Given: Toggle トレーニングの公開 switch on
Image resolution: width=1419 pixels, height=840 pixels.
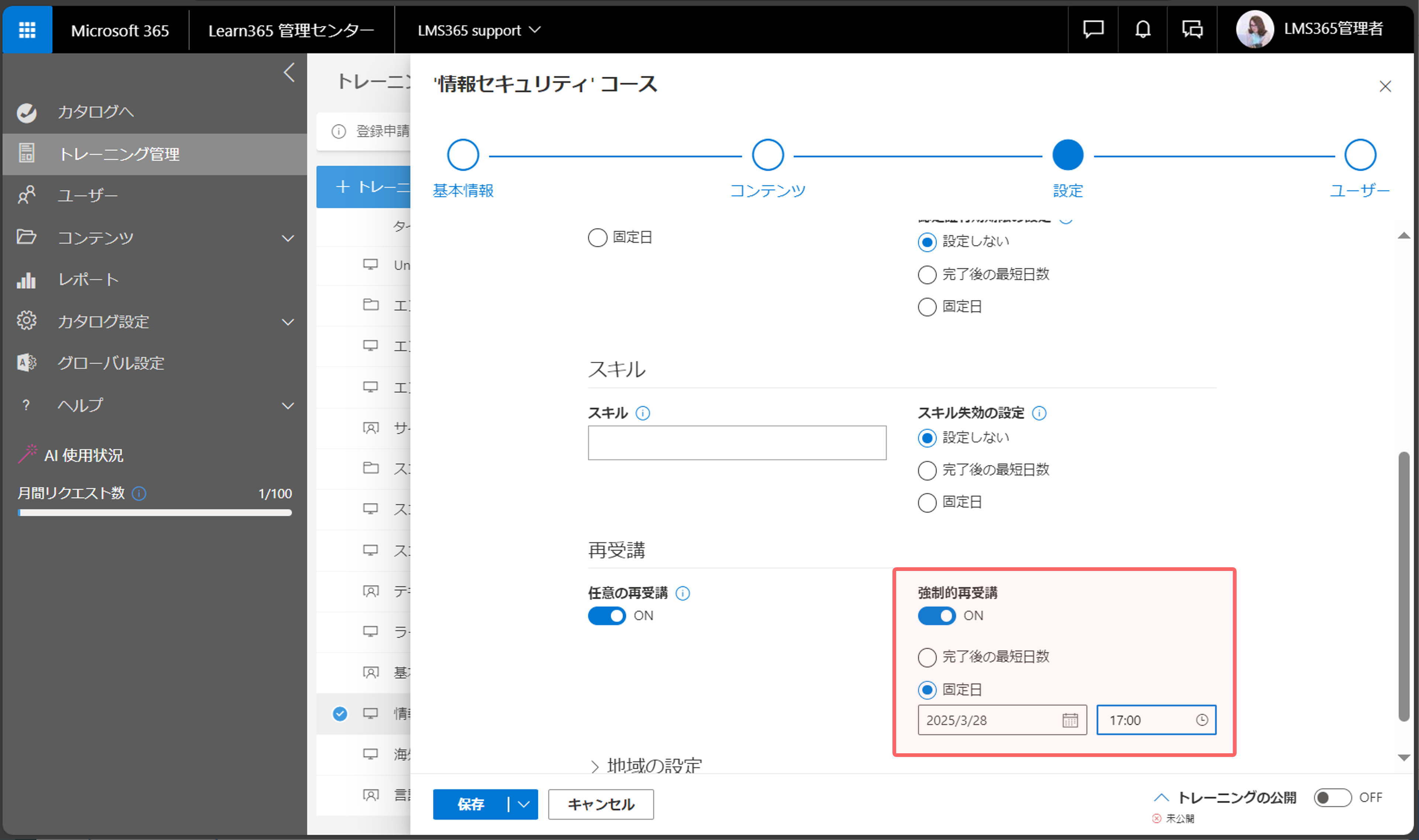Looking at the screenshot, I should point(1332,798).
